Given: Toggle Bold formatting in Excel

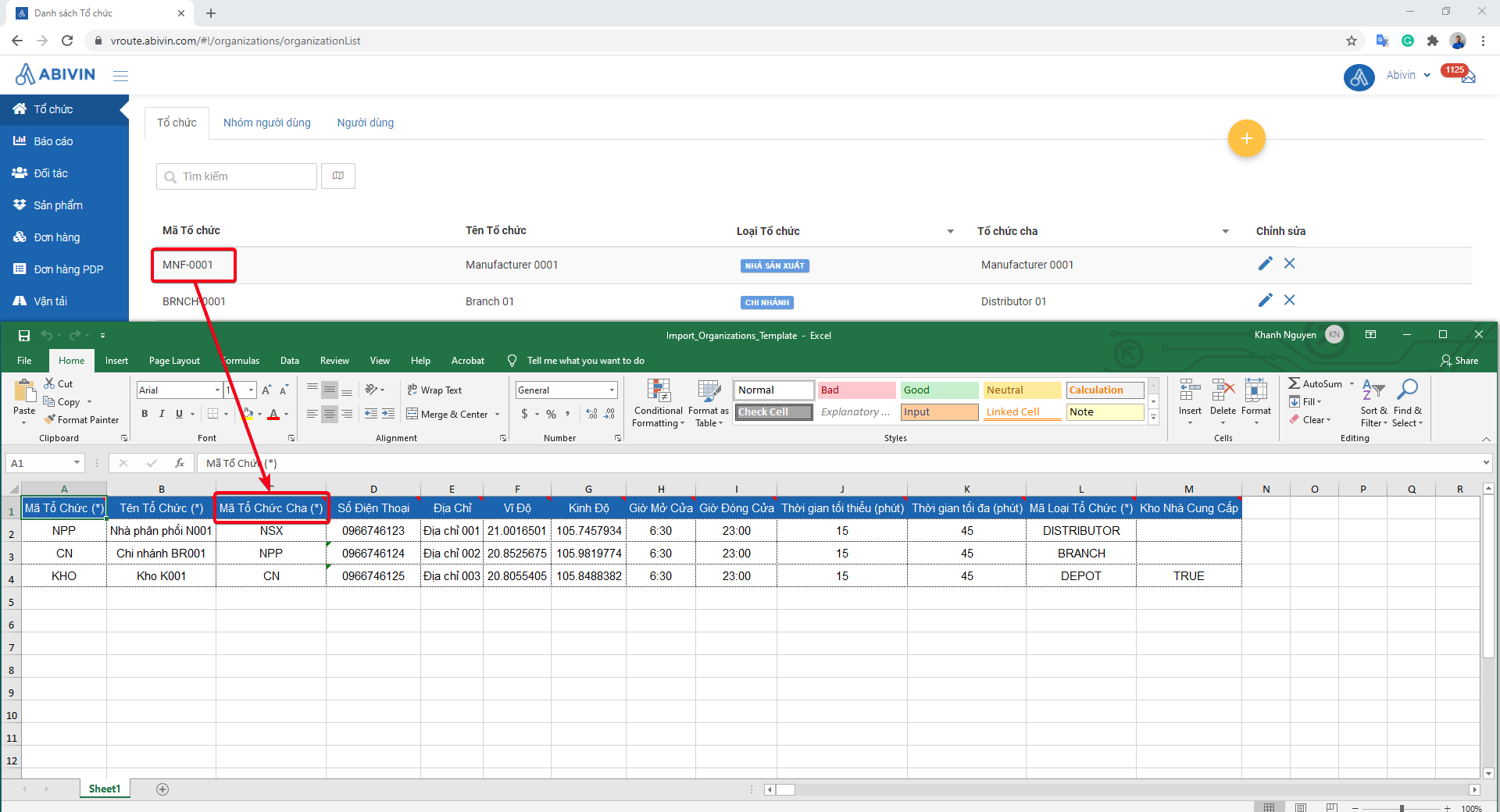Looking at the screenshot, I should [x=145, y=414].
